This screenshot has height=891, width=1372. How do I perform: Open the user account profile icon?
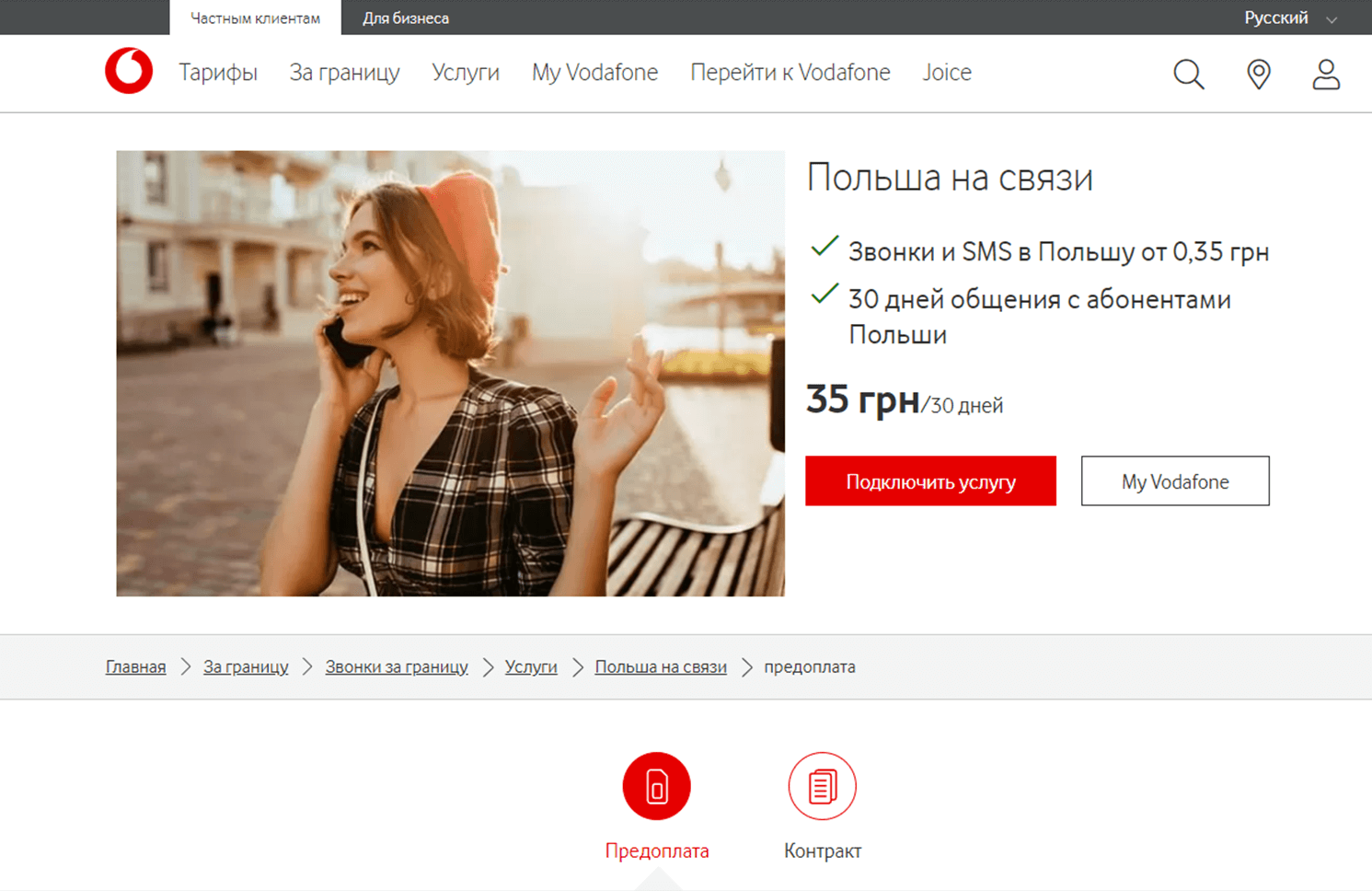(1326, 74)
